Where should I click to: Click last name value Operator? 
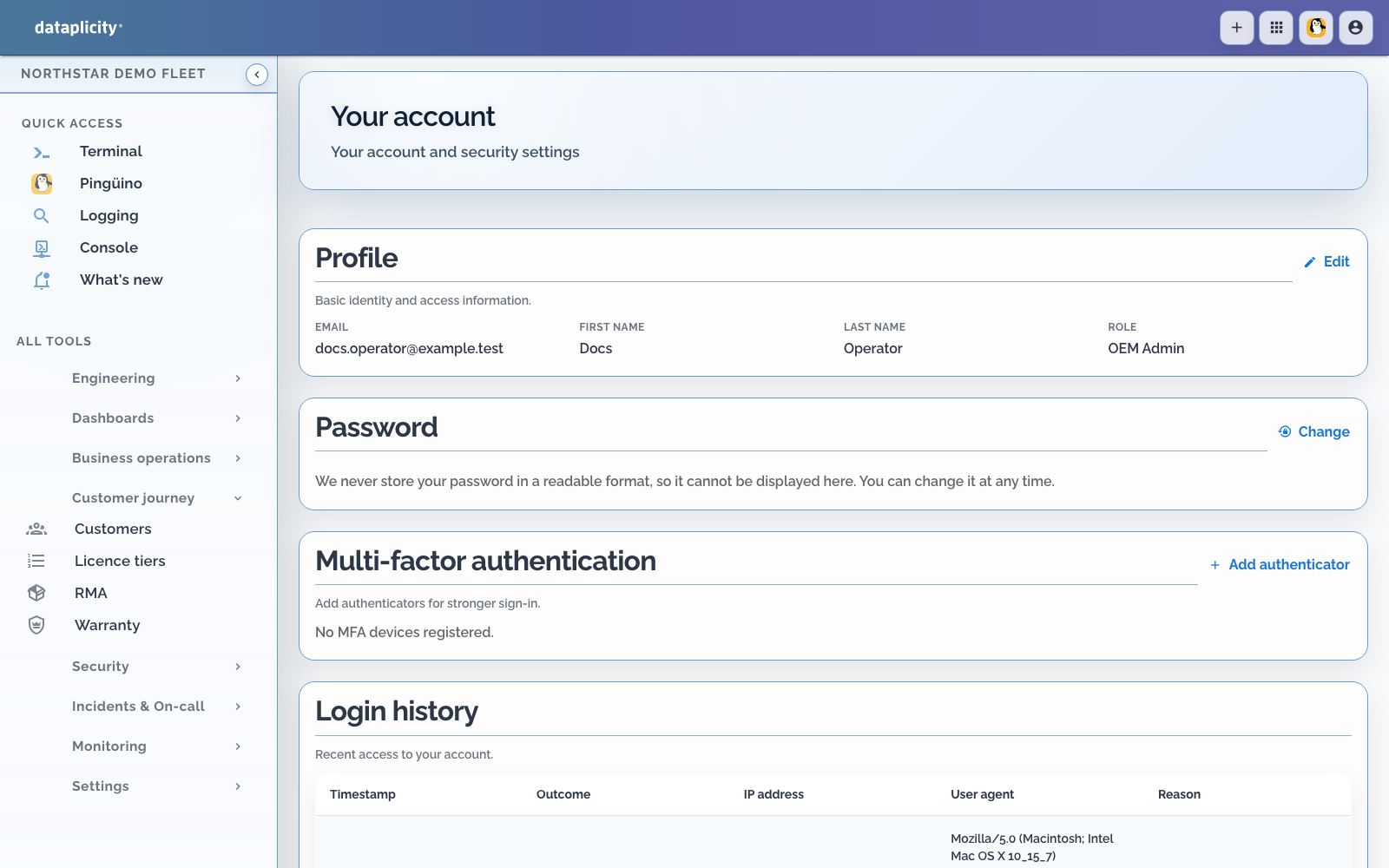click(873, 348)
